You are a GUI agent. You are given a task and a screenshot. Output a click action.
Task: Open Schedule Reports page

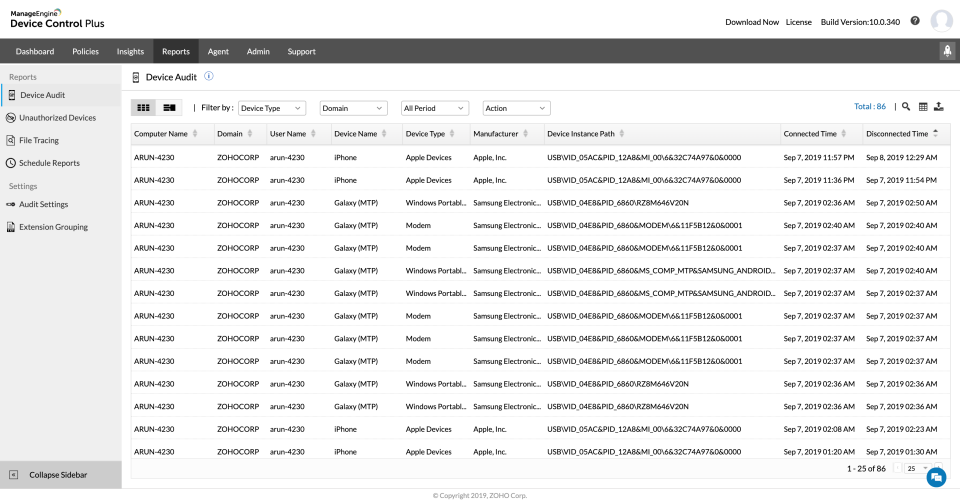pyautogui.click(x=49, y=163)
